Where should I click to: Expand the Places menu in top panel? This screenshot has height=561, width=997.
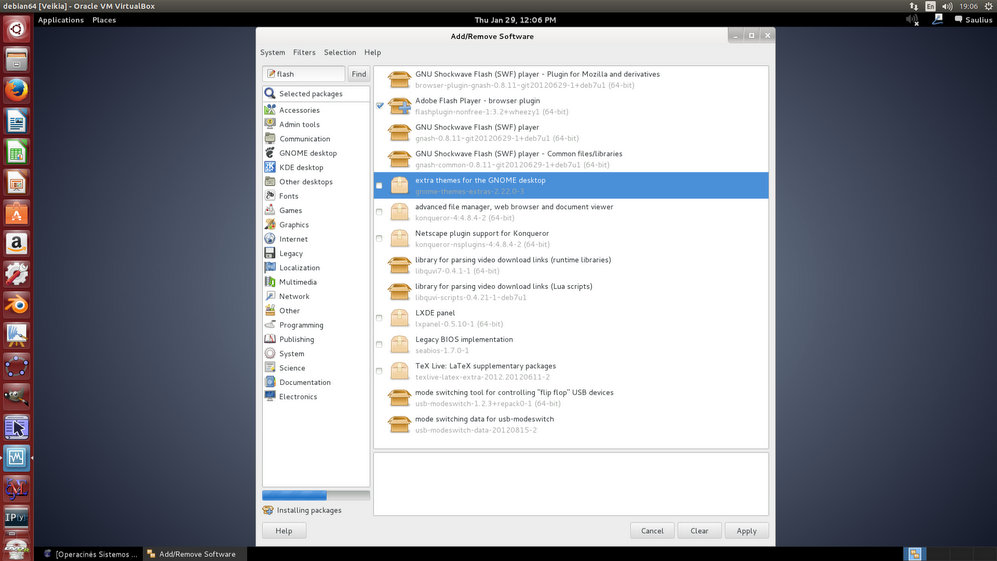(104, 20)
